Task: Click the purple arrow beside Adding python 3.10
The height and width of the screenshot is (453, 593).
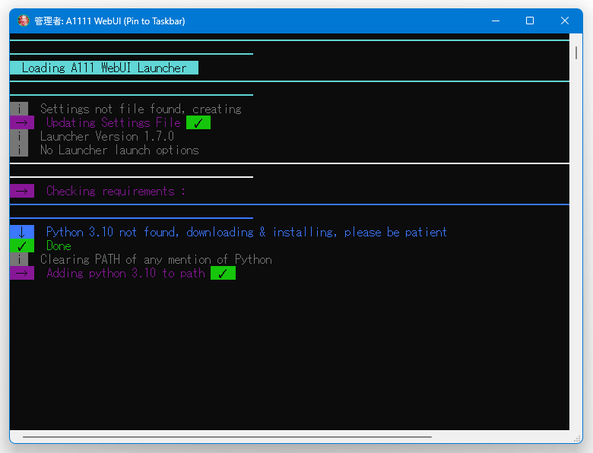Action: 22,273
